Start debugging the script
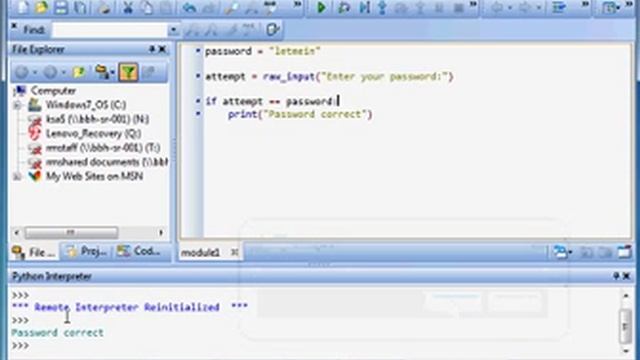640x360 pixels. (x=344, y=7)
